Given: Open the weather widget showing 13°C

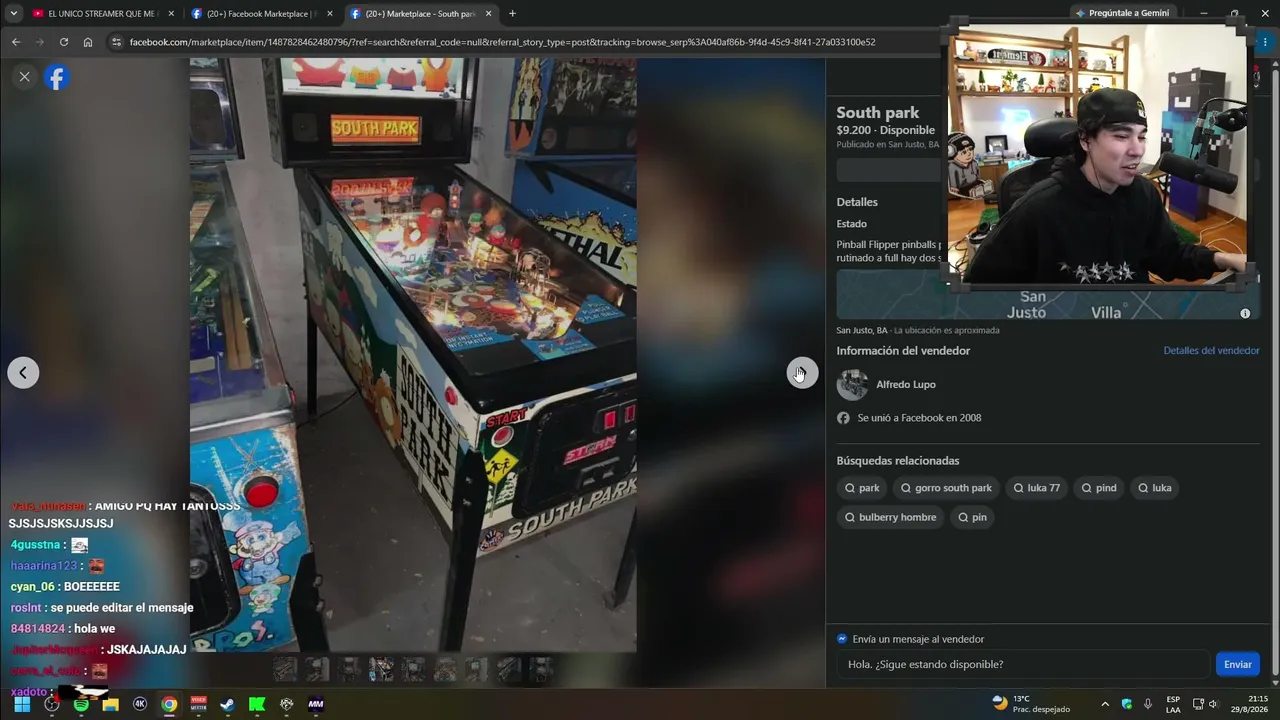Looking at the screenshot, I should 1030,704.
